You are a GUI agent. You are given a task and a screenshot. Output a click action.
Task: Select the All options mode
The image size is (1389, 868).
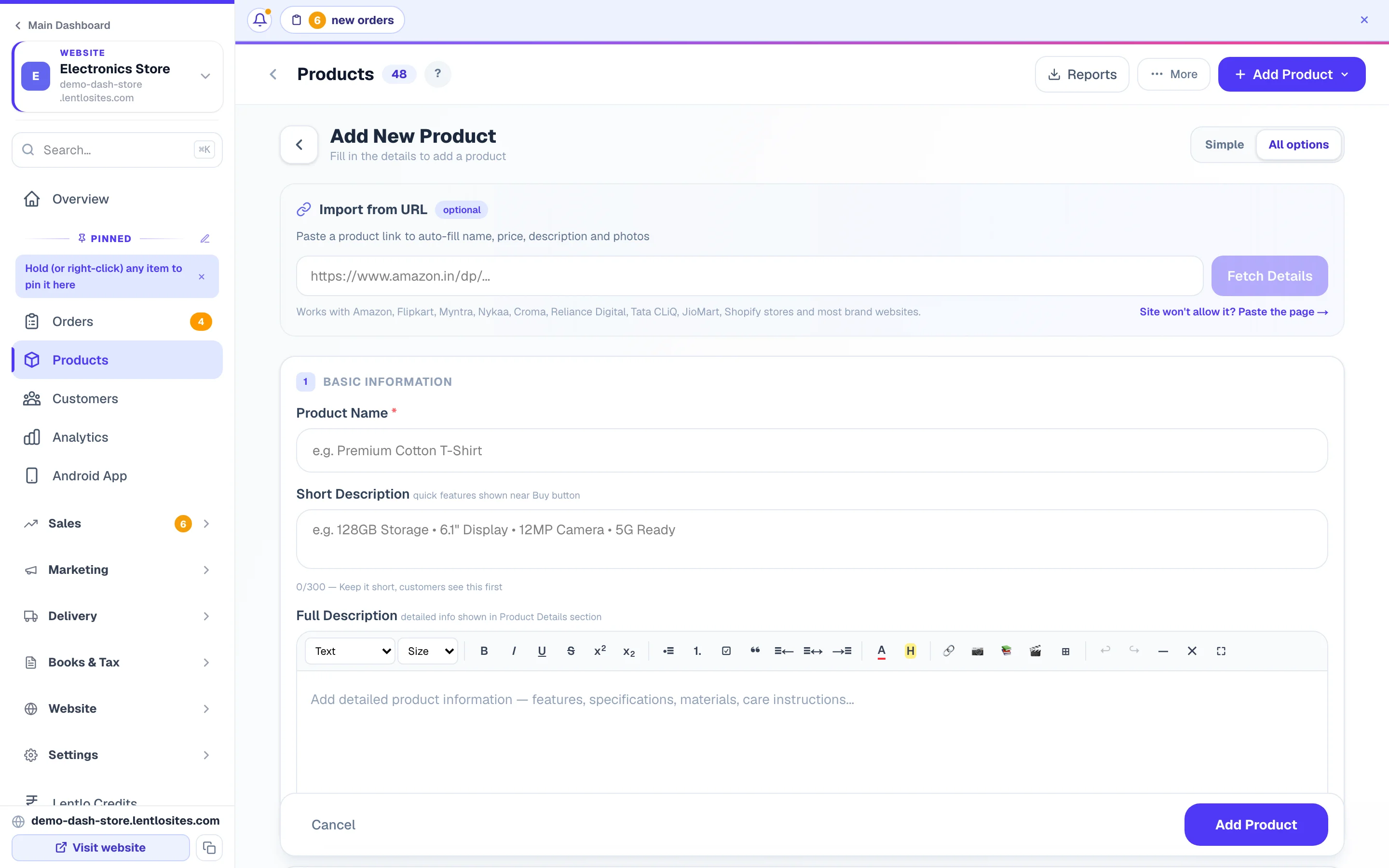pyautogui.click(x=1298, y=145)
